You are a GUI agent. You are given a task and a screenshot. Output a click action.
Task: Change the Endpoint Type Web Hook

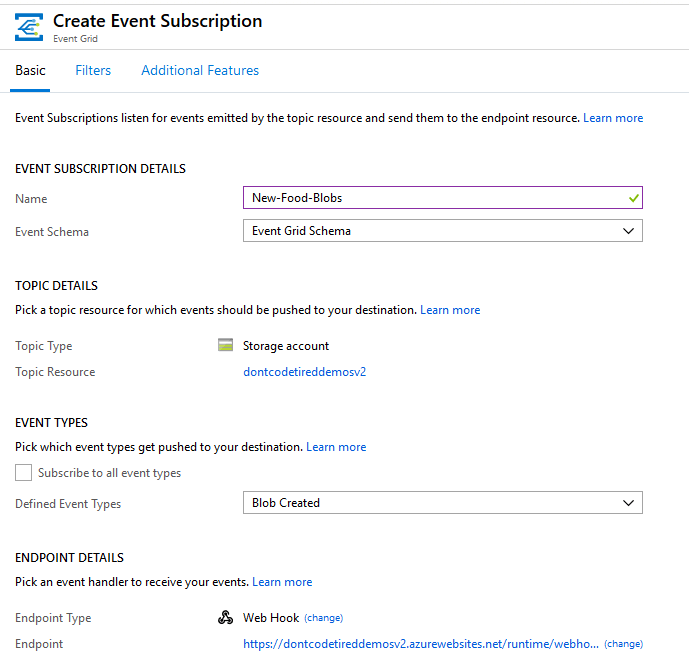click(323, 618)
